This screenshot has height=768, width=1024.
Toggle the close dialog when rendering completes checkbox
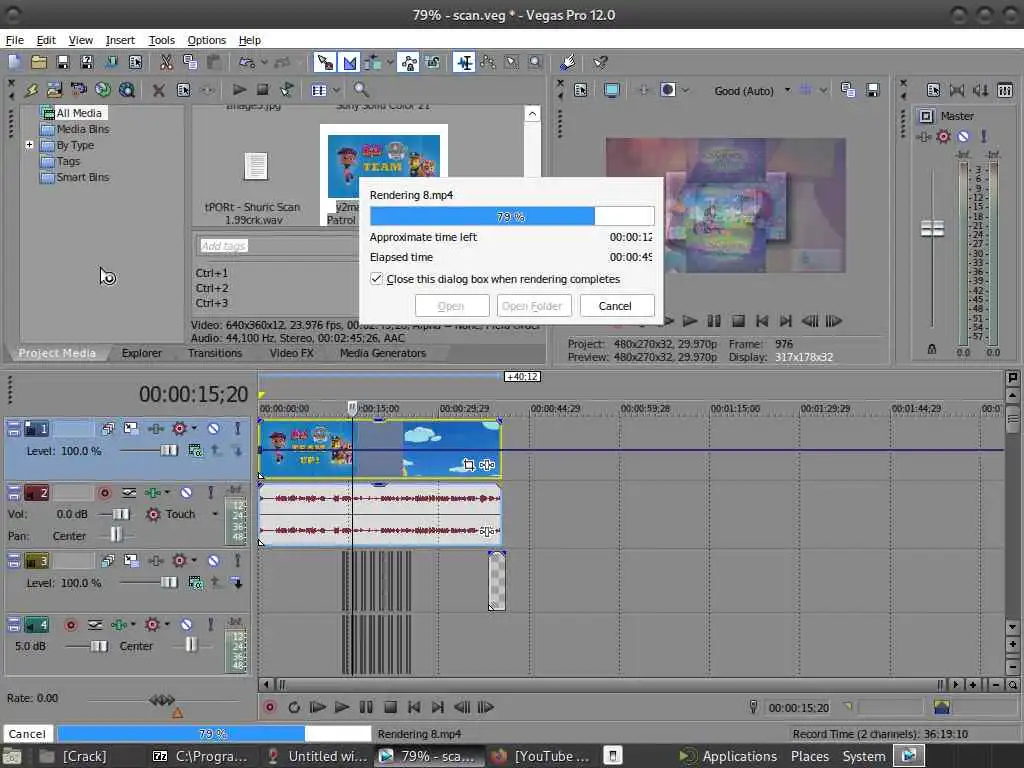tap(376, 279)
